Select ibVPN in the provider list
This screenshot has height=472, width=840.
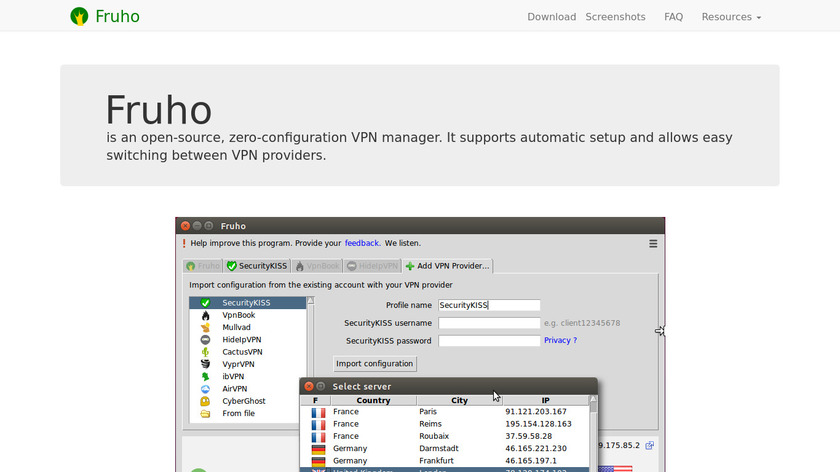[x=248, y=377]
